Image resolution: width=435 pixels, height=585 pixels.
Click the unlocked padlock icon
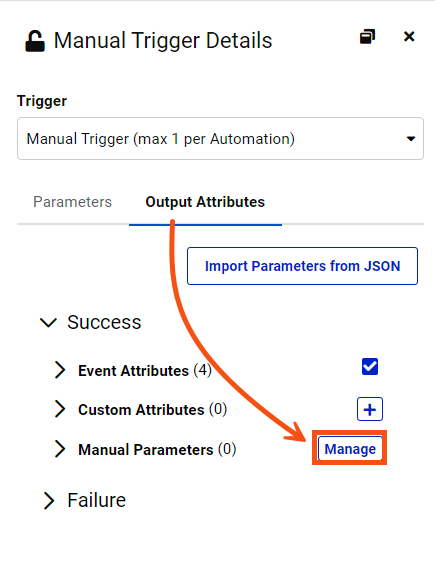coord(35,41)
